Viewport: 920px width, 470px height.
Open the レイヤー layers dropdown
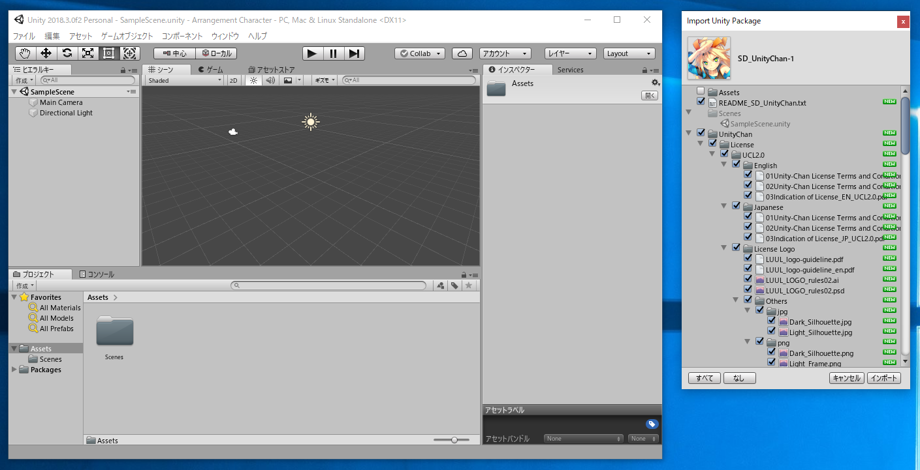click(570, 53)
